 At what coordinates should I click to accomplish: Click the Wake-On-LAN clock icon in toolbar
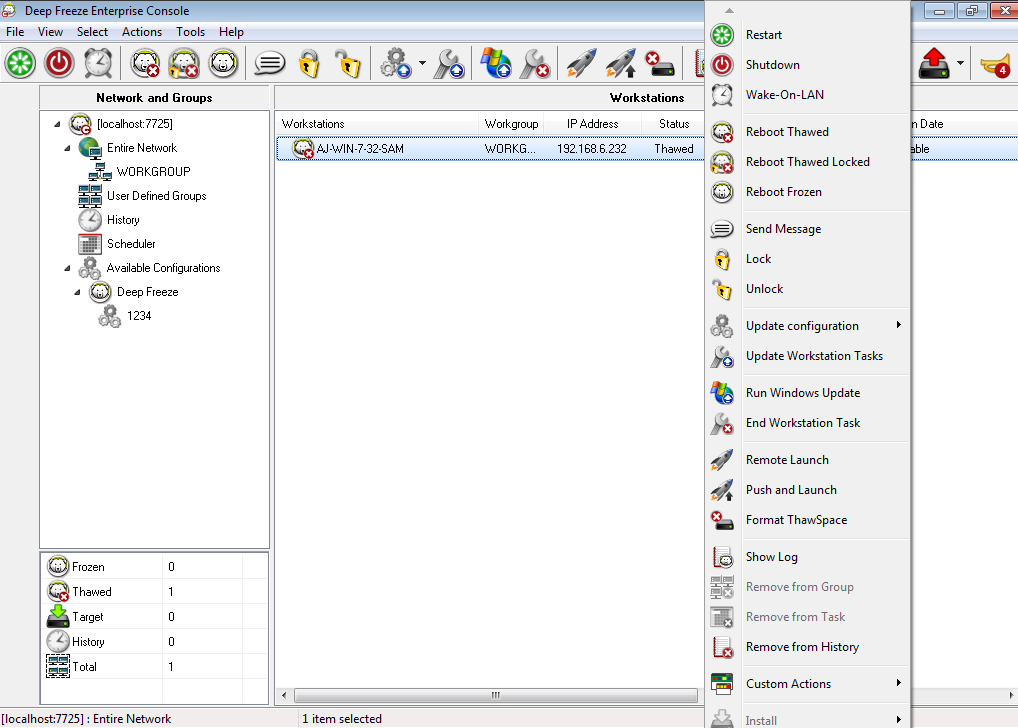pyautogui.click(x=96, y=63)
